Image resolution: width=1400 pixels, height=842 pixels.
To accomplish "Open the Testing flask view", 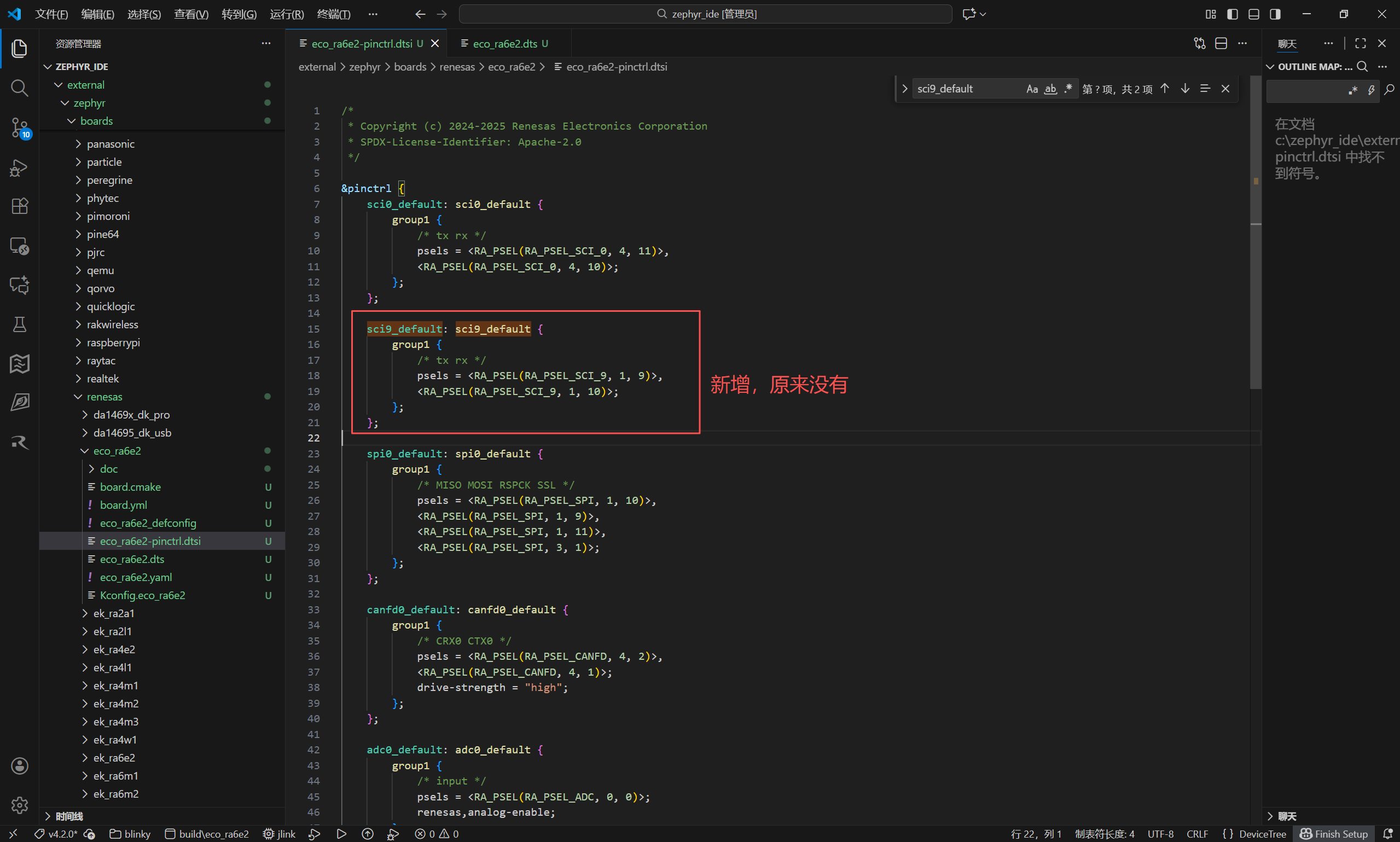I will click(19, 324).
